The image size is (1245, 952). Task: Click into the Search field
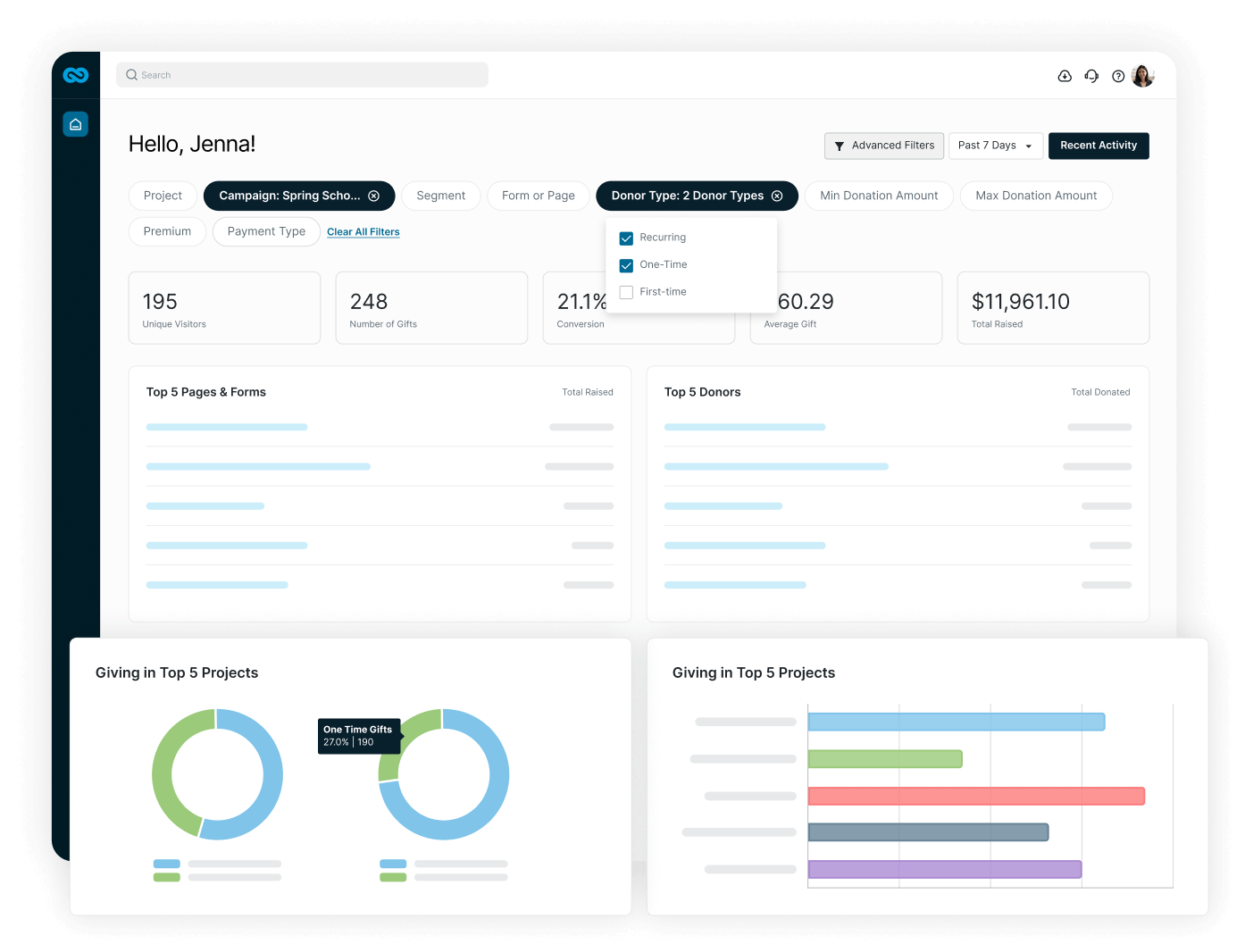coord(302,75)
